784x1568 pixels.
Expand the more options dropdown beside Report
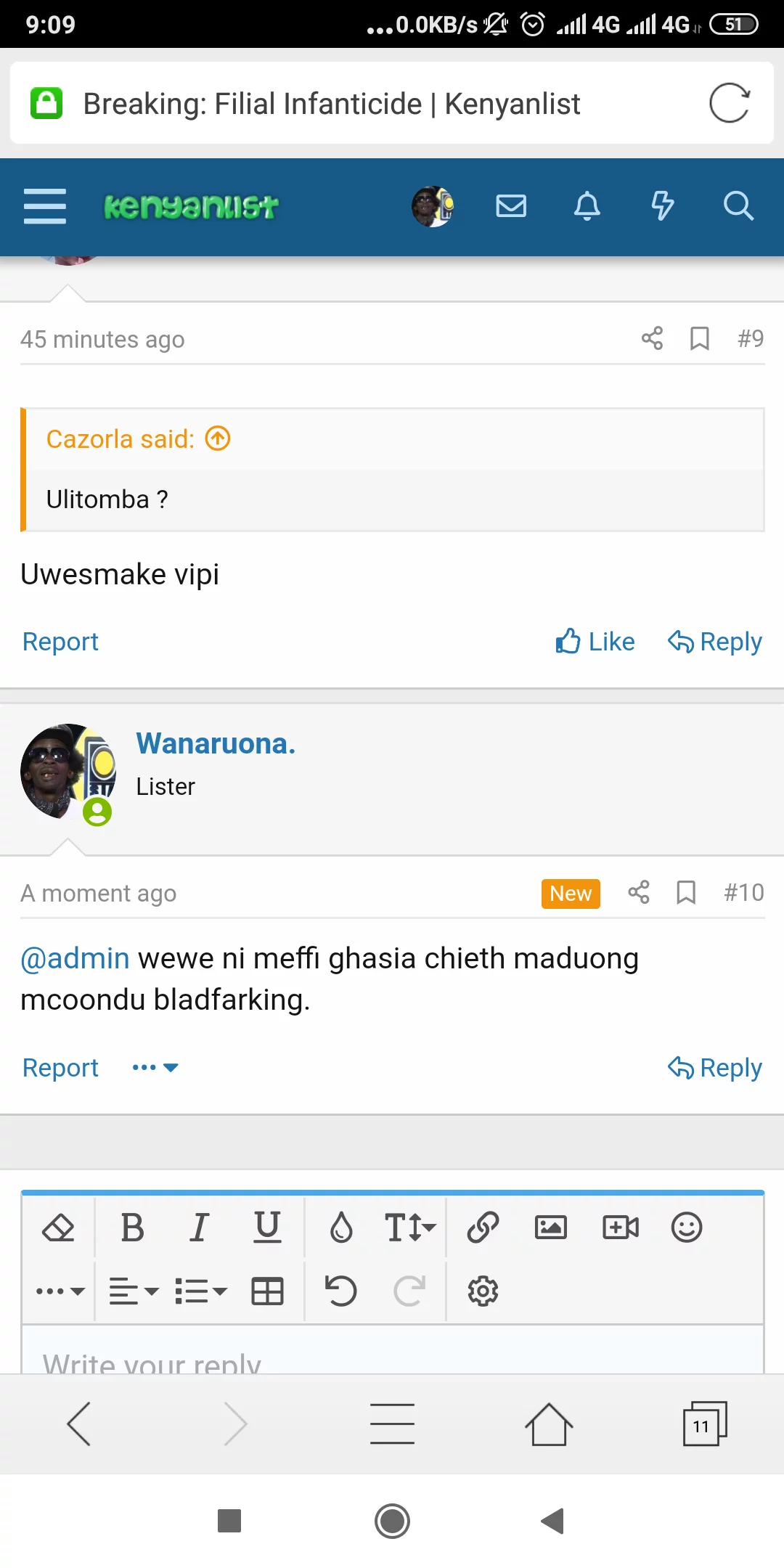coord(155,1068)
